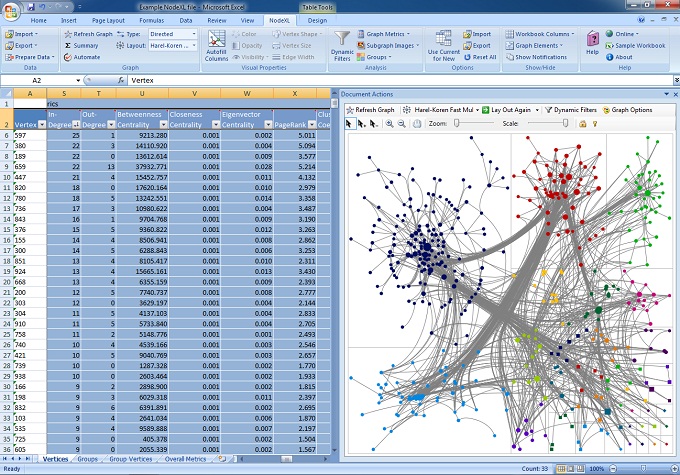Select the subtract-from-selection arrow minus tool

click(x=373, y=124)
